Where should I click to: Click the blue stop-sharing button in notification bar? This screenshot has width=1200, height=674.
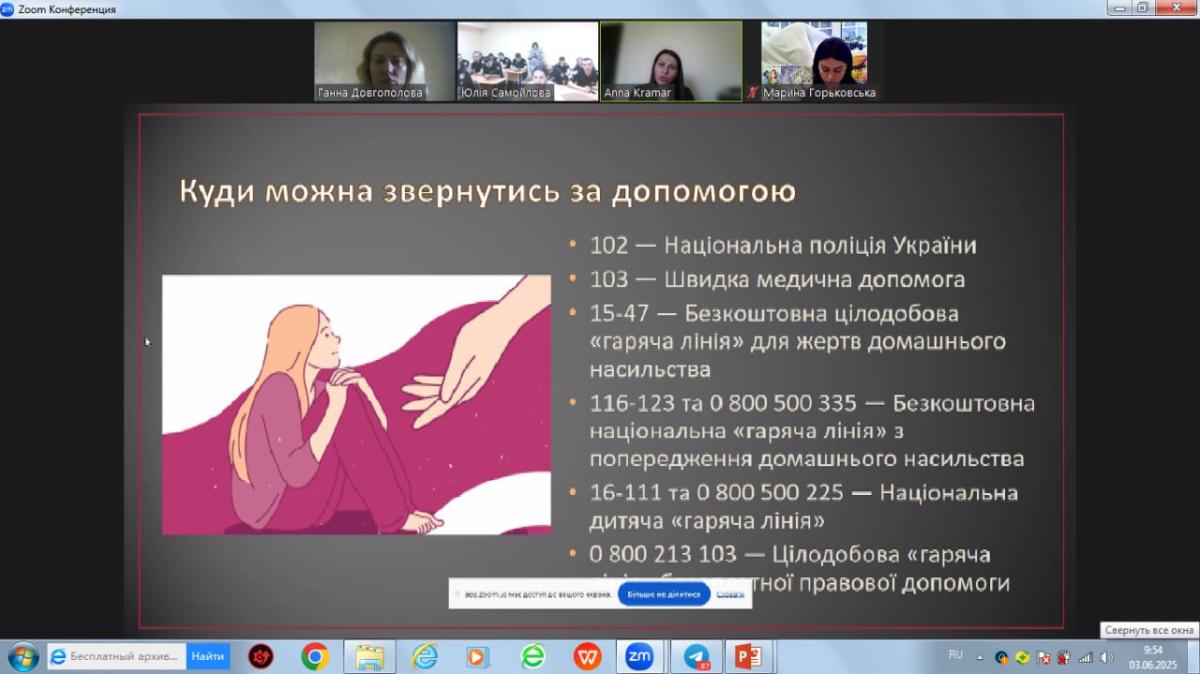coord(664,594)
